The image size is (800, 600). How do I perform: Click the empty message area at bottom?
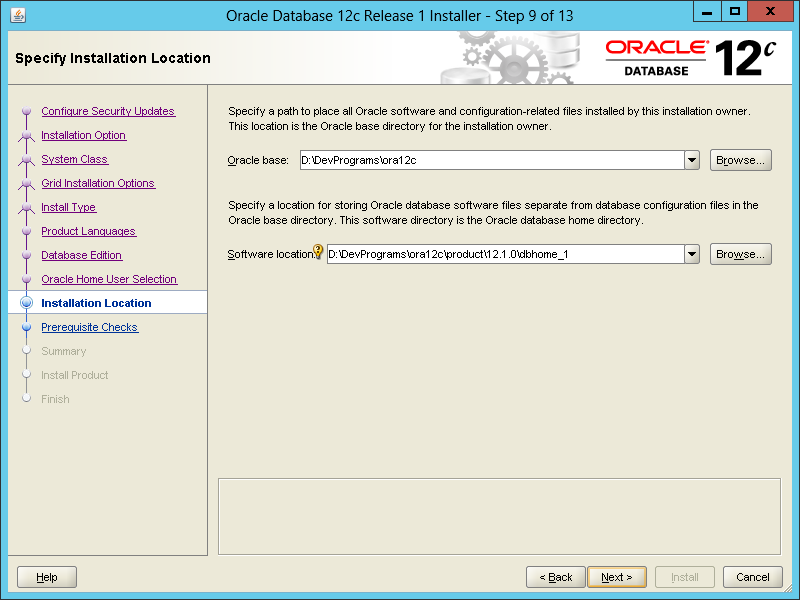(x=499, y=516)
